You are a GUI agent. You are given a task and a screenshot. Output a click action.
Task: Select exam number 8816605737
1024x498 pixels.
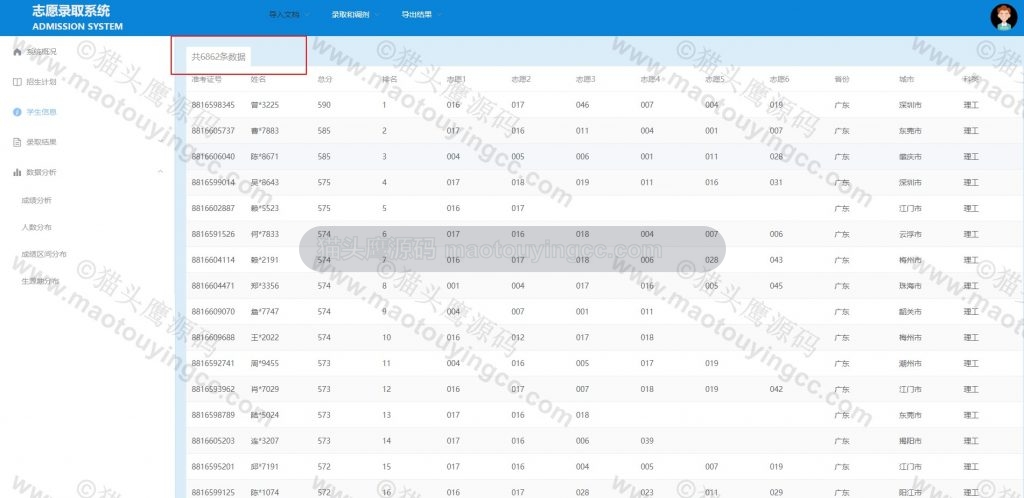point(213,131)
